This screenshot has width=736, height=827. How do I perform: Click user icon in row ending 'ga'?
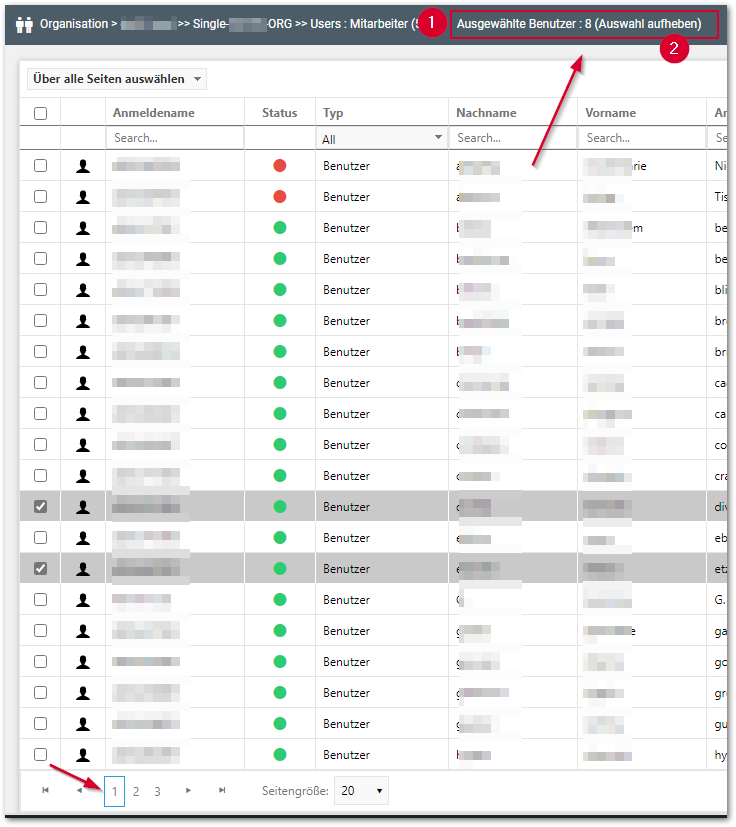[83, 631]
